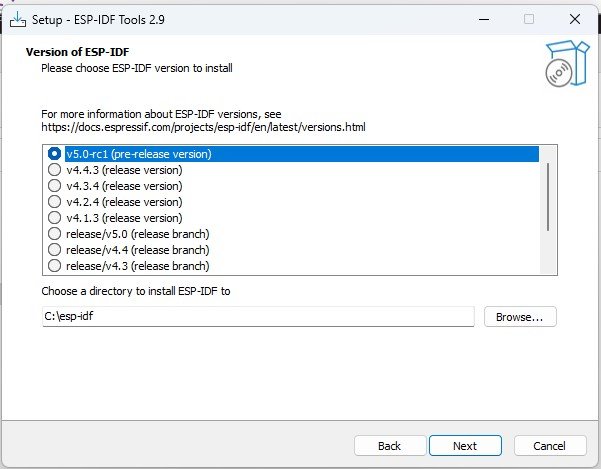Click 'Please choose ESP-IDF version to install' text
The height and width of the screenshot is (469, 601).
[x=137, y=68]
